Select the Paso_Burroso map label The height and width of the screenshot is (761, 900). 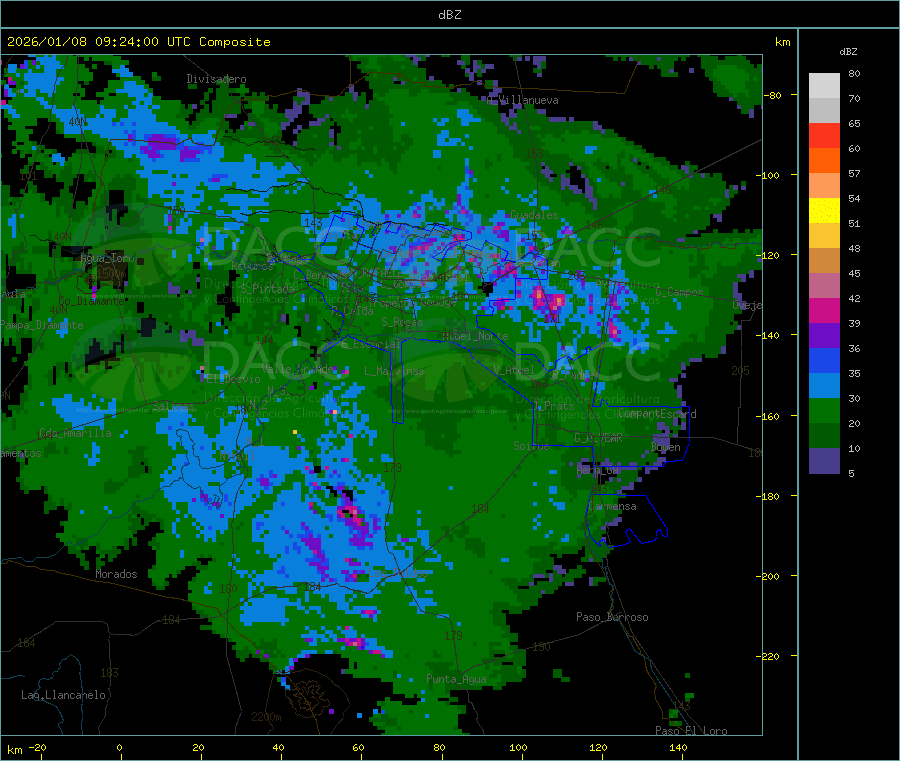[x=612, y=617]
